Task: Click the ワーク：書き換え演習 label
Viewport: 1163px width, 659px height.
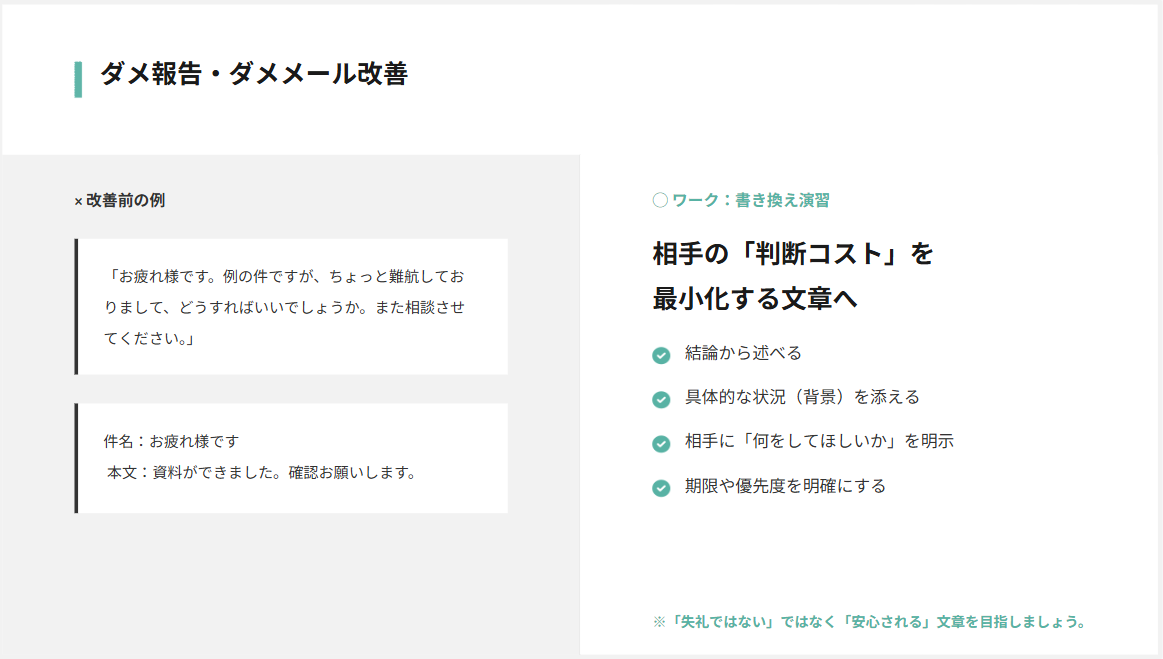Action: click(751, 200)
